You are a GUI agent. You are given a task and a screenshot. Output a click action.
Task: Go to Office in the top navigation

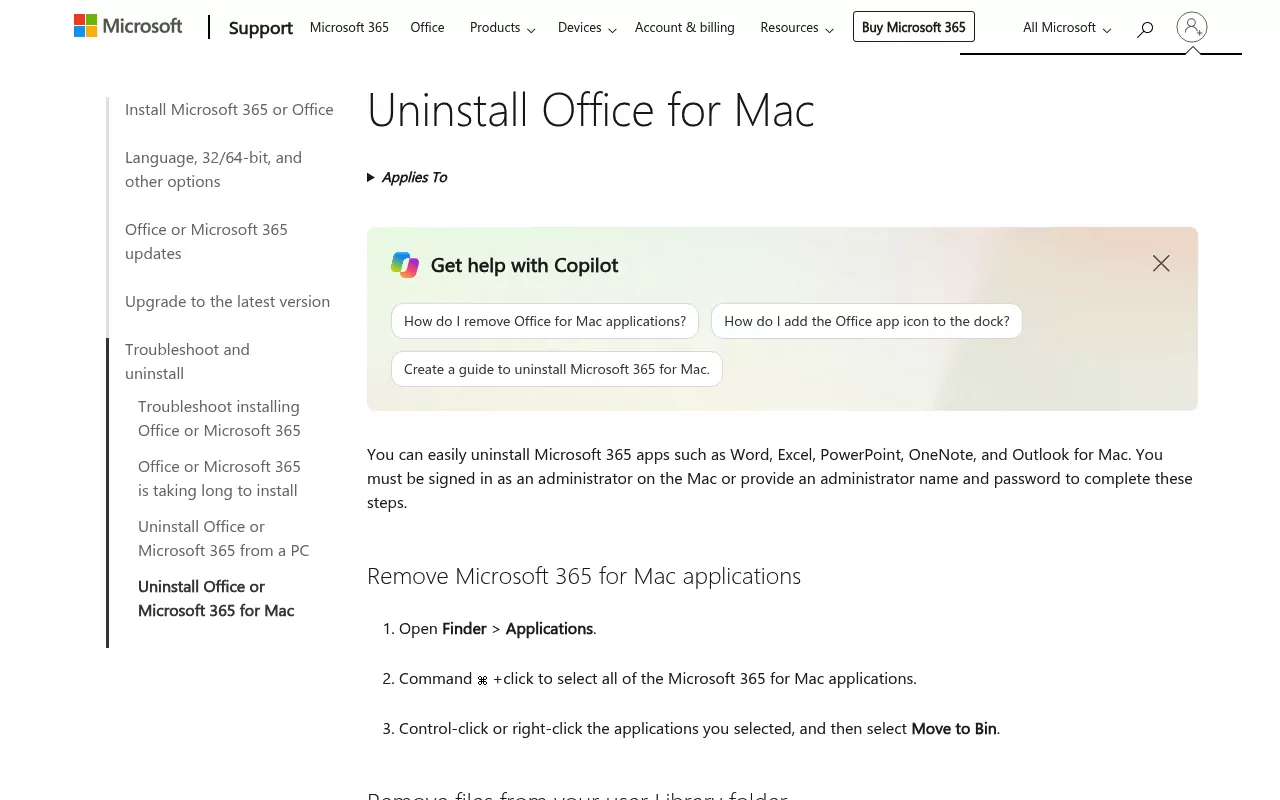click(427, 27)
